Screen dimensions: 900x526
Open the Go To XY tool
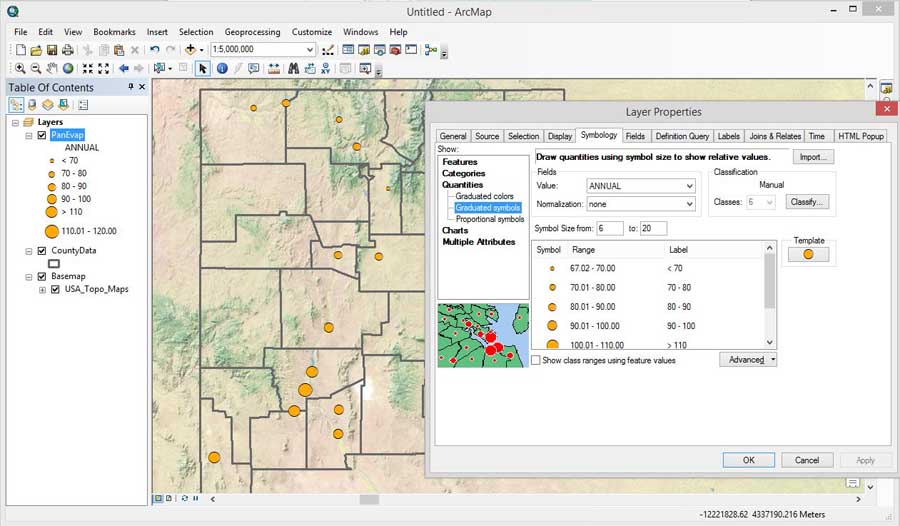pos(325,68)
